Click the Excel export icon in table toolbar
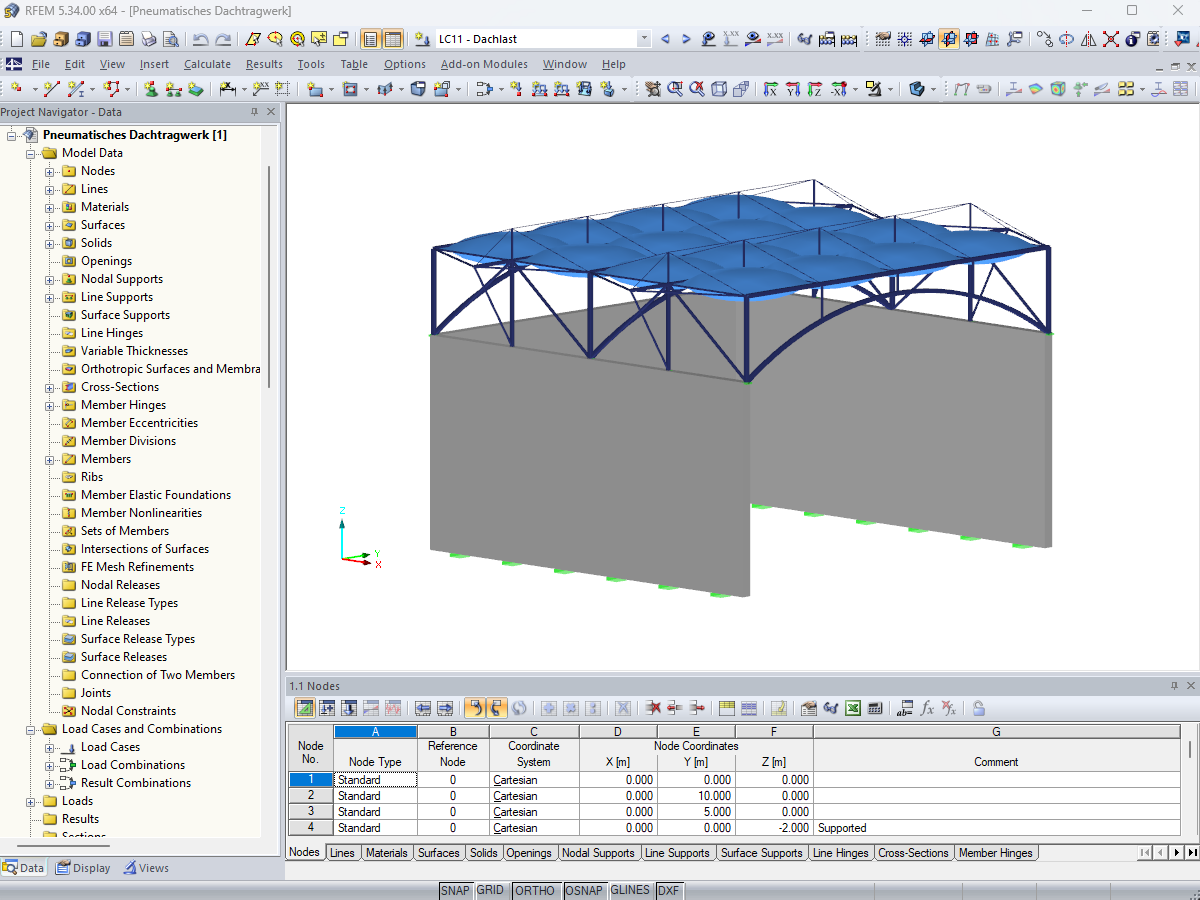 853,708
